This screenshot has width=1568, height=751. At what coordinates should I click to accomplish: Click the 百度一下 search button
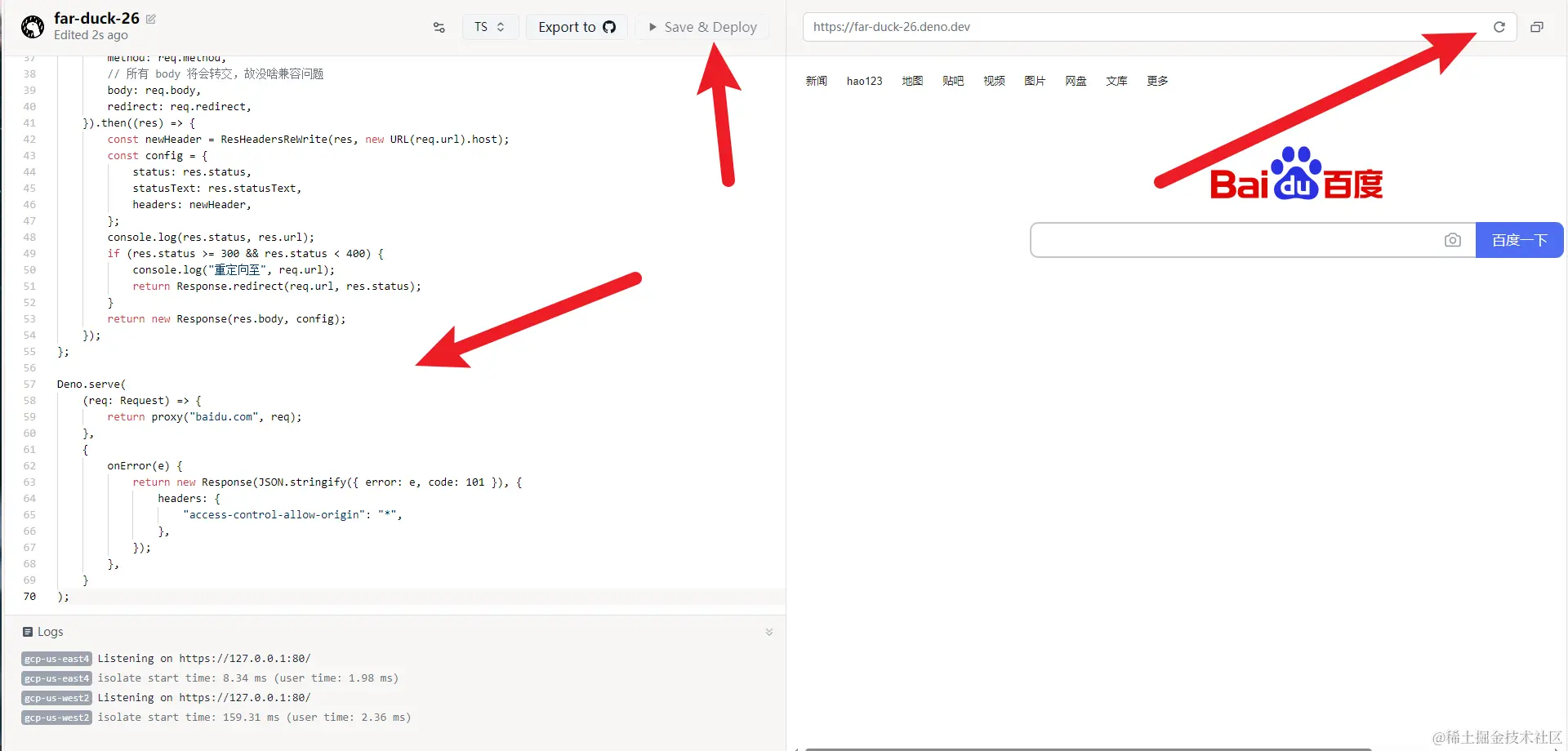[x=1519, y=240]
